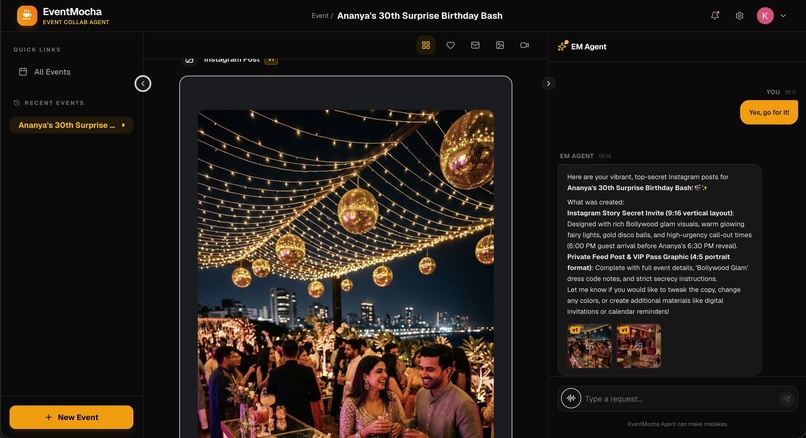Screen dimensions: 806x438
Task: Click the 'EventMocha Agent can make mistakes' notice
Action: point(677,424)
